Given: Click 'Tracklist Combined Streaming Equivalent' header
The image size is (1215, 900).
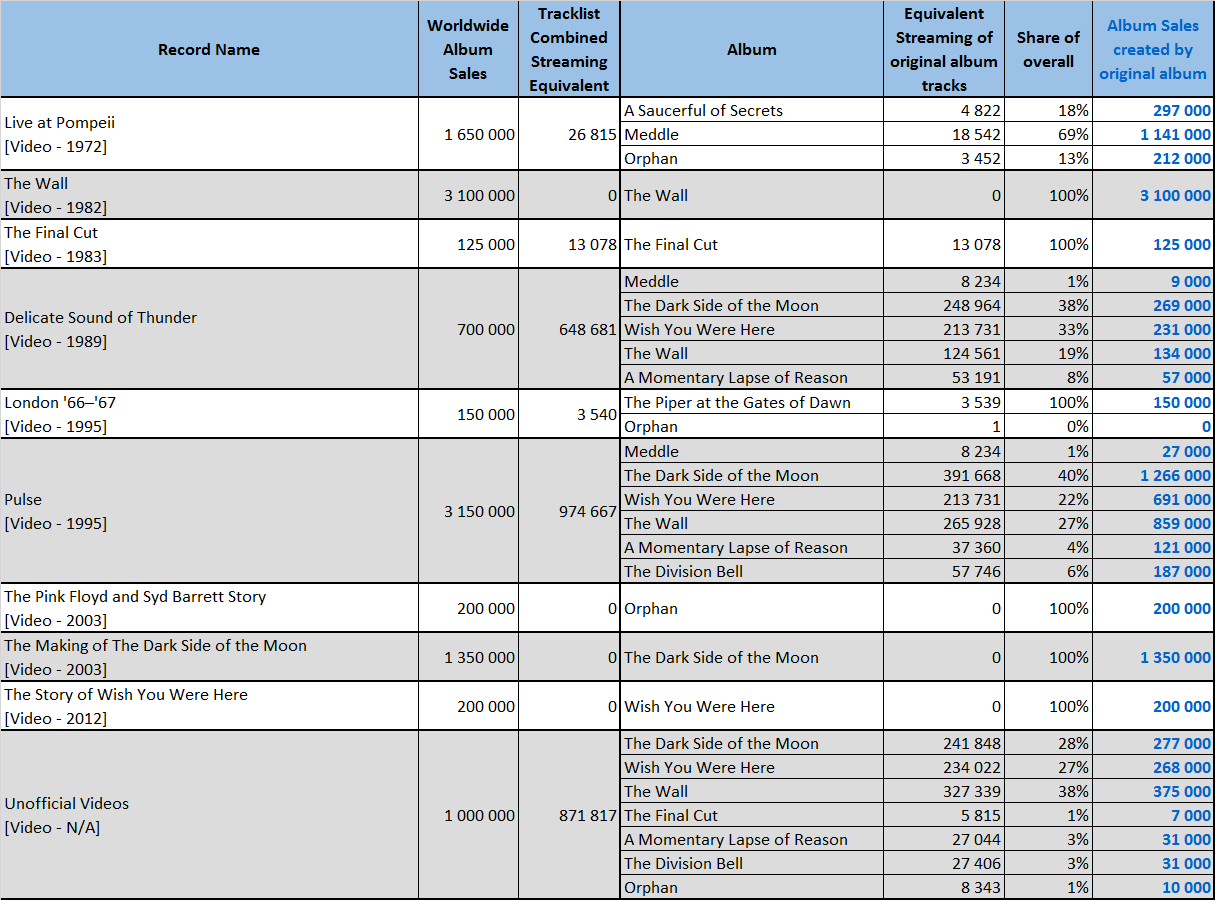Looking at the screenshot, I should [x=569, y=49].
